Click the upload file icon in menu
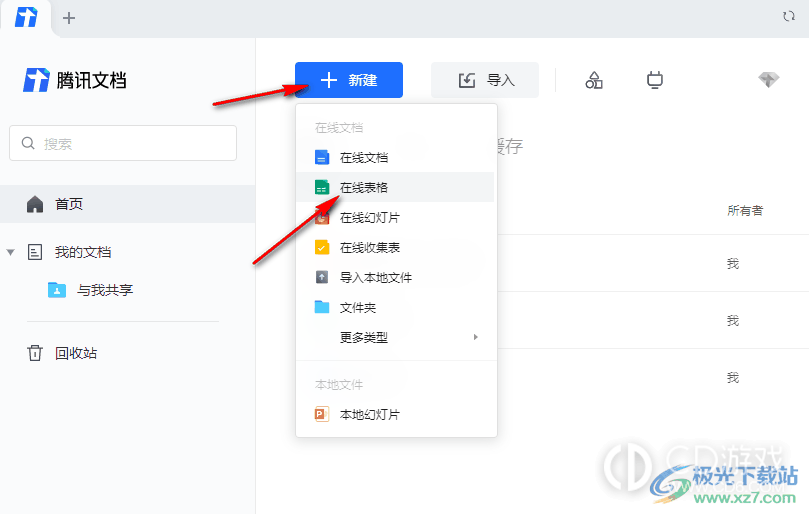 pyautogui.click(x=322, y=277)
